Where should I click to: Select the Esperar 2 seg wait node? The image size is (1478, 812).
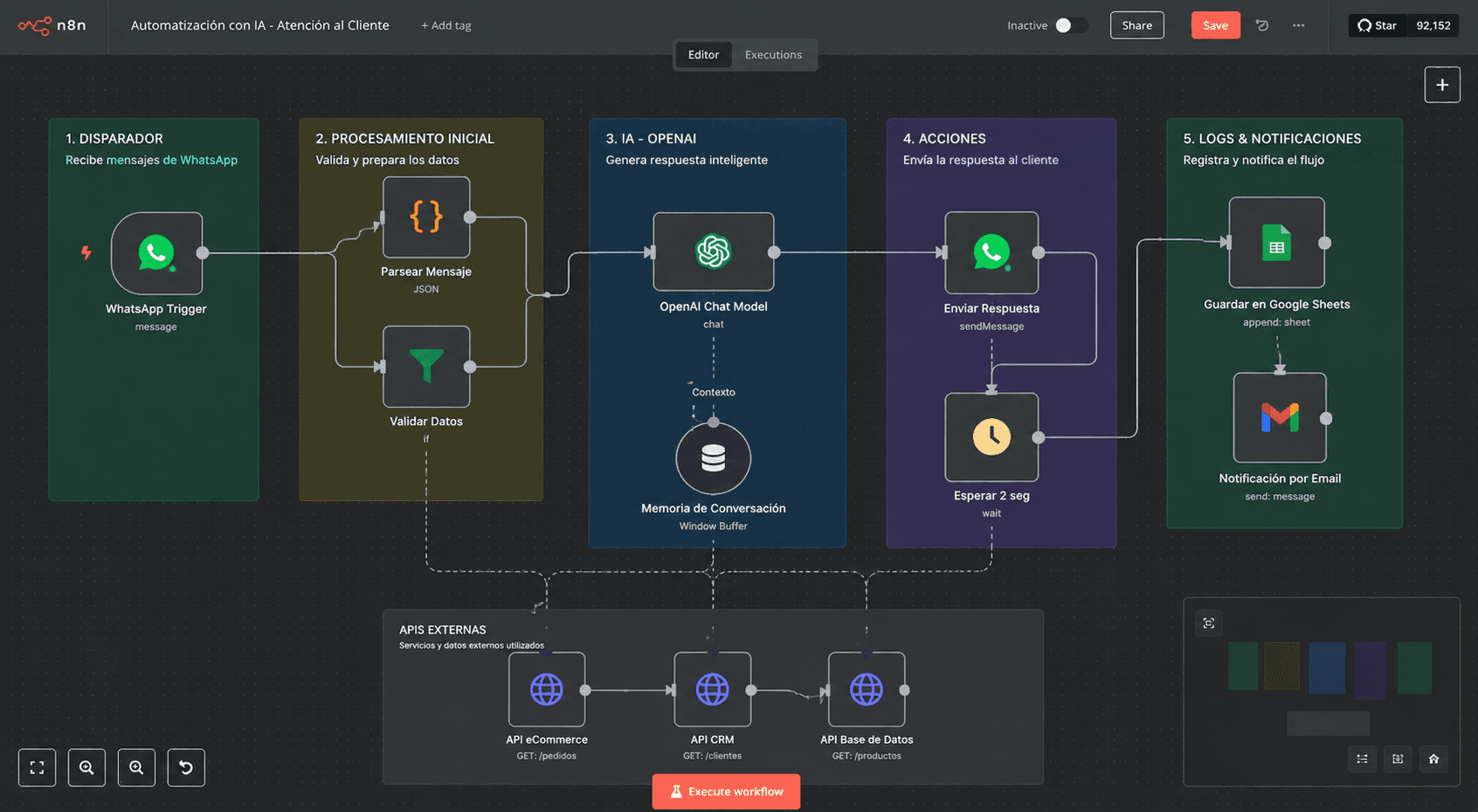click(991, 437)
